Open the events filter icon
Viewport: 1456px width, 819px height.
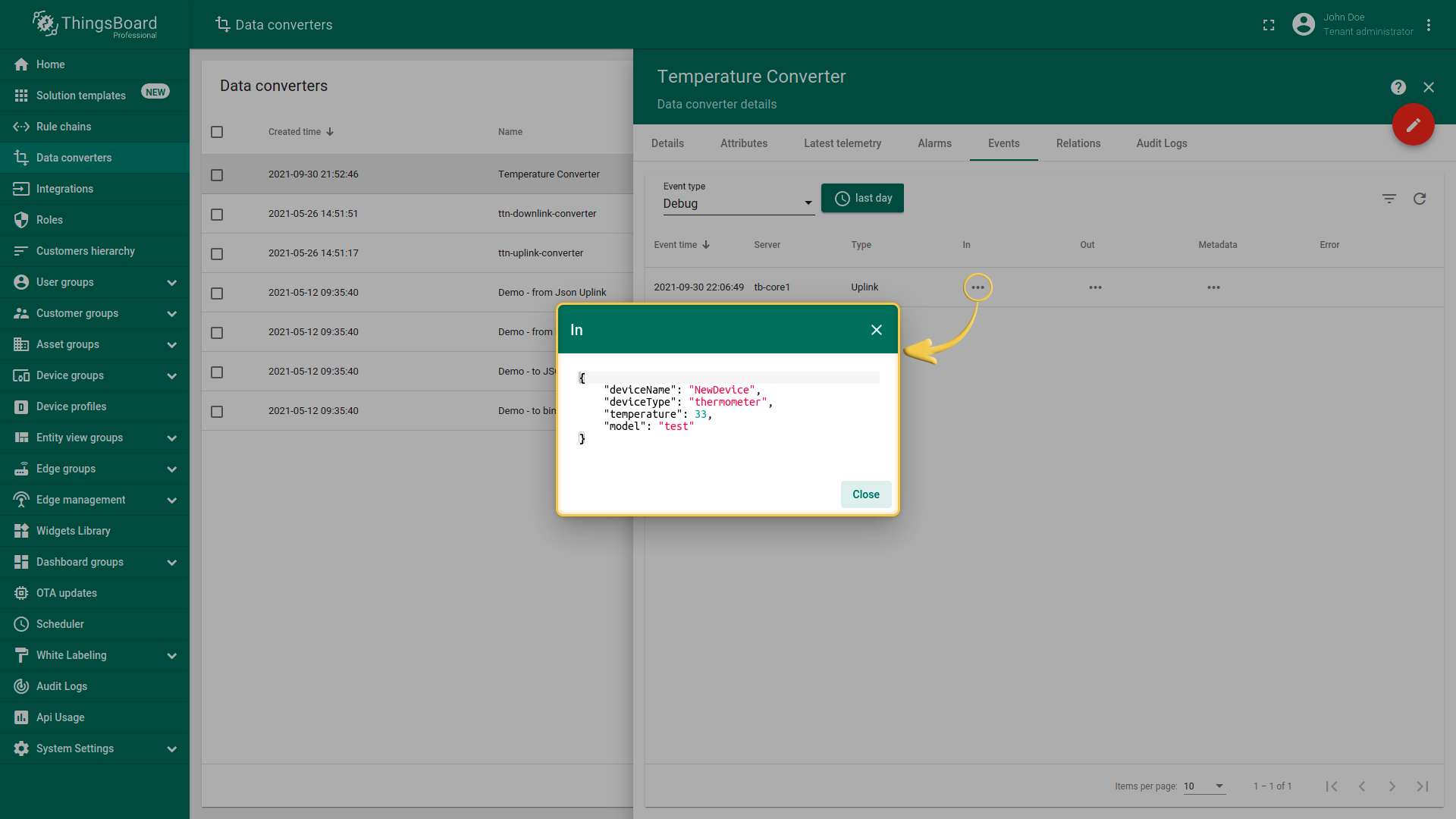click(1389, 199)
